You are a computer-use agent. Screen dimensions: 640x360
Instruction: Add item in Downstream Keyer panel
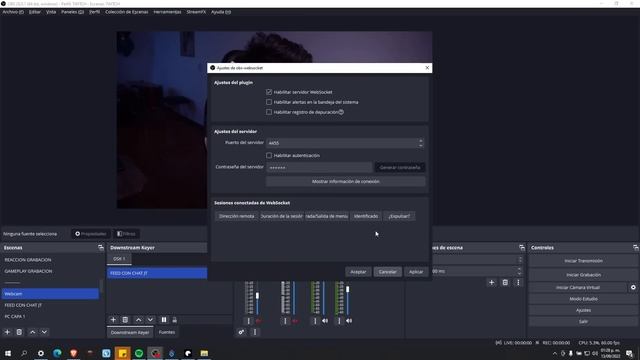(x=113, y=320)
